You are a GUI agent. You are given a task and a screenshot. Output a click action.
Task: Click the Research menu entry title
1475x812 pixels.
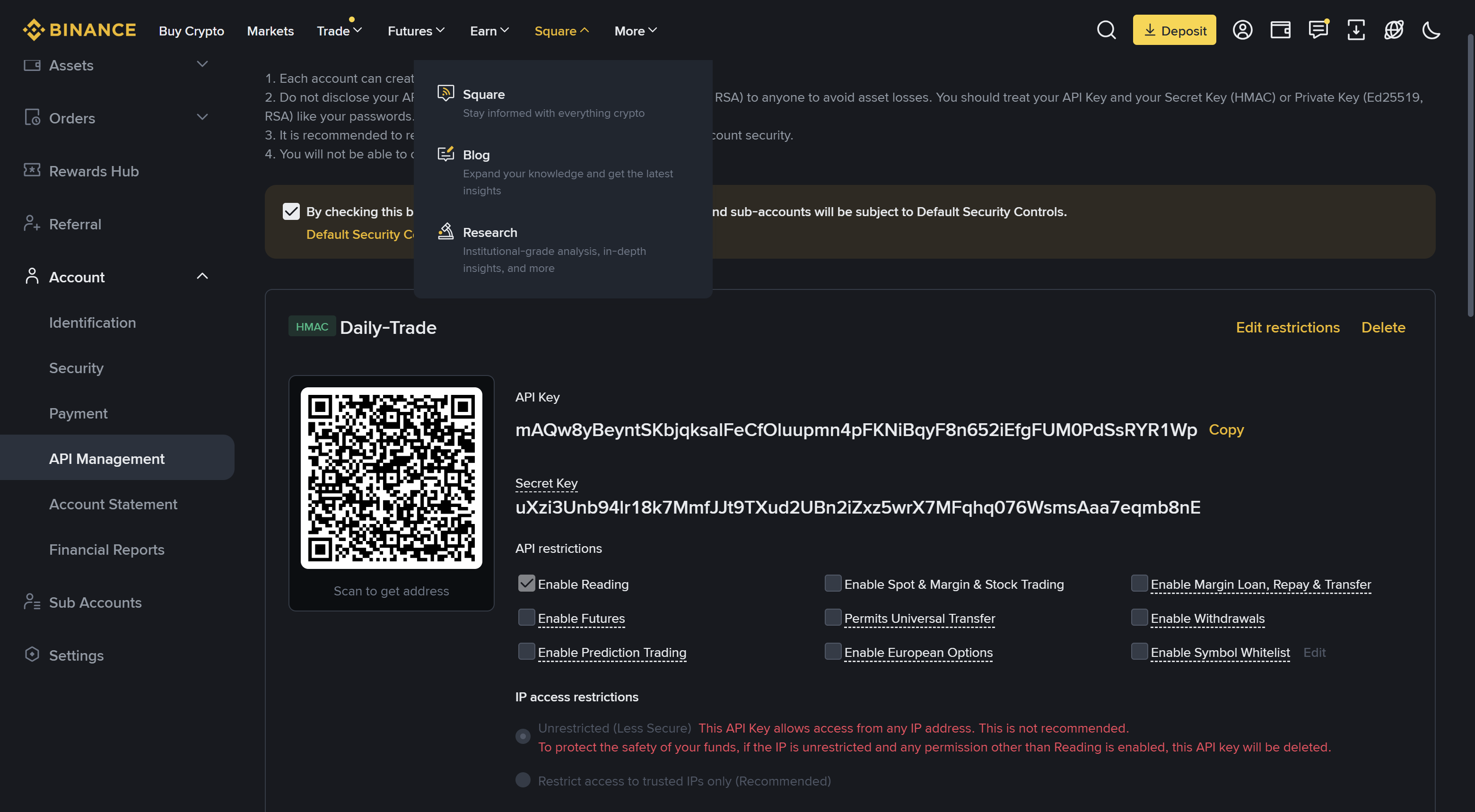pyautogui.click(x=489, y=232)
